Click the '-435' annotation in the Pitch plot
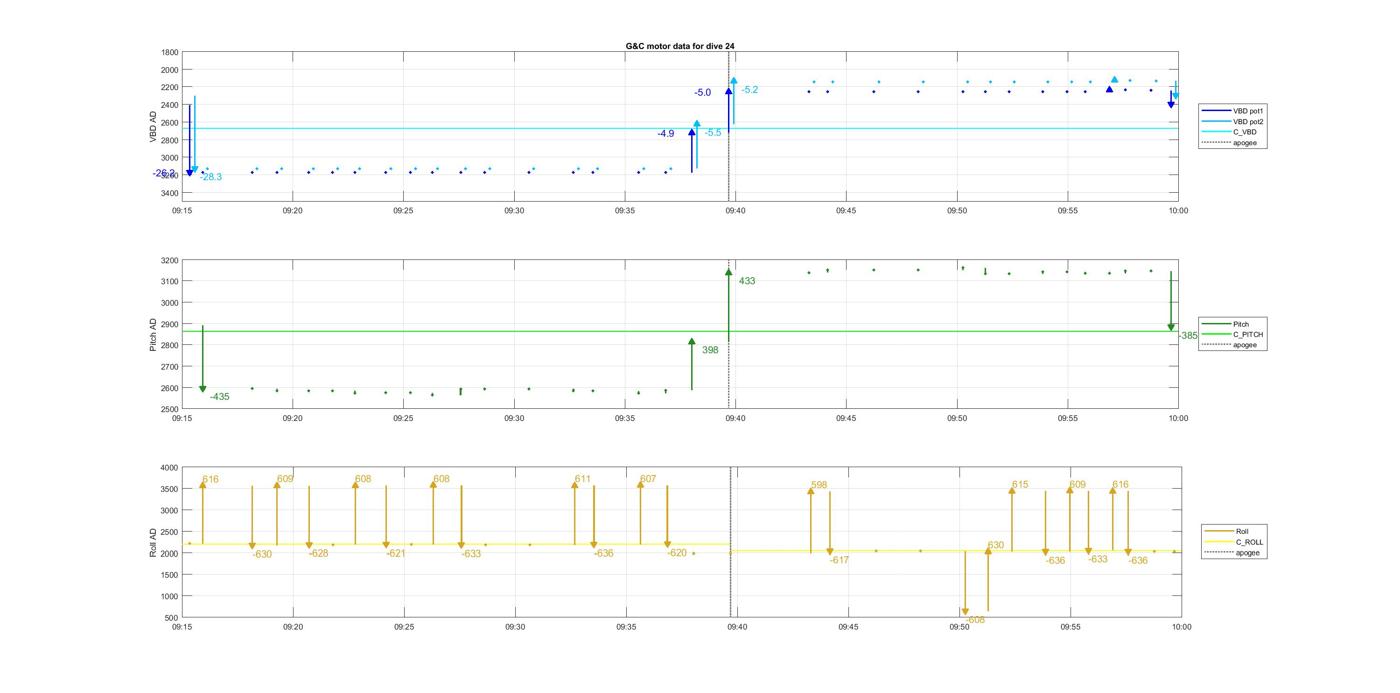Screen dimensions: 1400x693 [220, 397]
